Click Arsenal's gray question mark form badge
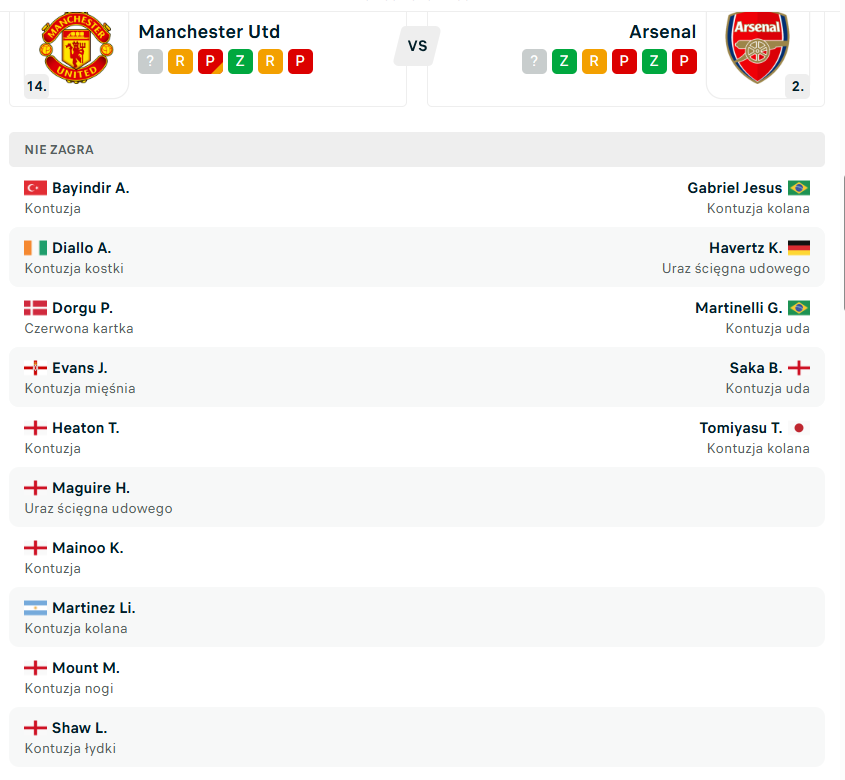The image size is (845, 780). click(x=534, y=61)
